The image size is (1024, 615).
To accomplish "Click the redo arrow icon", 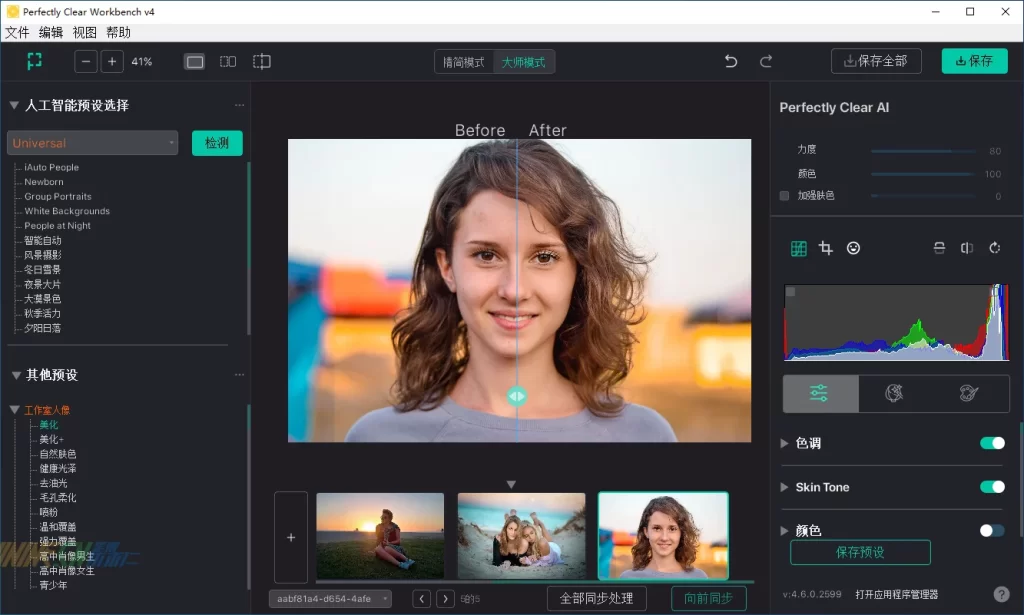I will tap(766, 62).
